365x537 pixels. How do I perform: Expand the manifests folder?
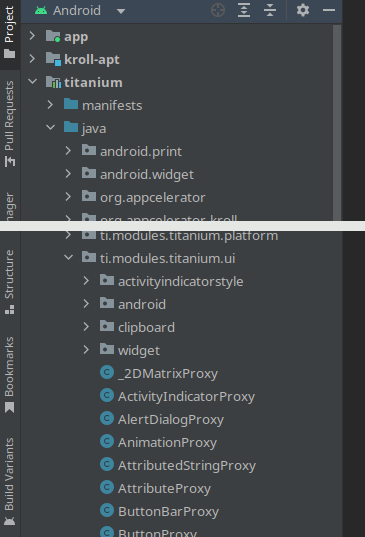(x=50, y=104)
